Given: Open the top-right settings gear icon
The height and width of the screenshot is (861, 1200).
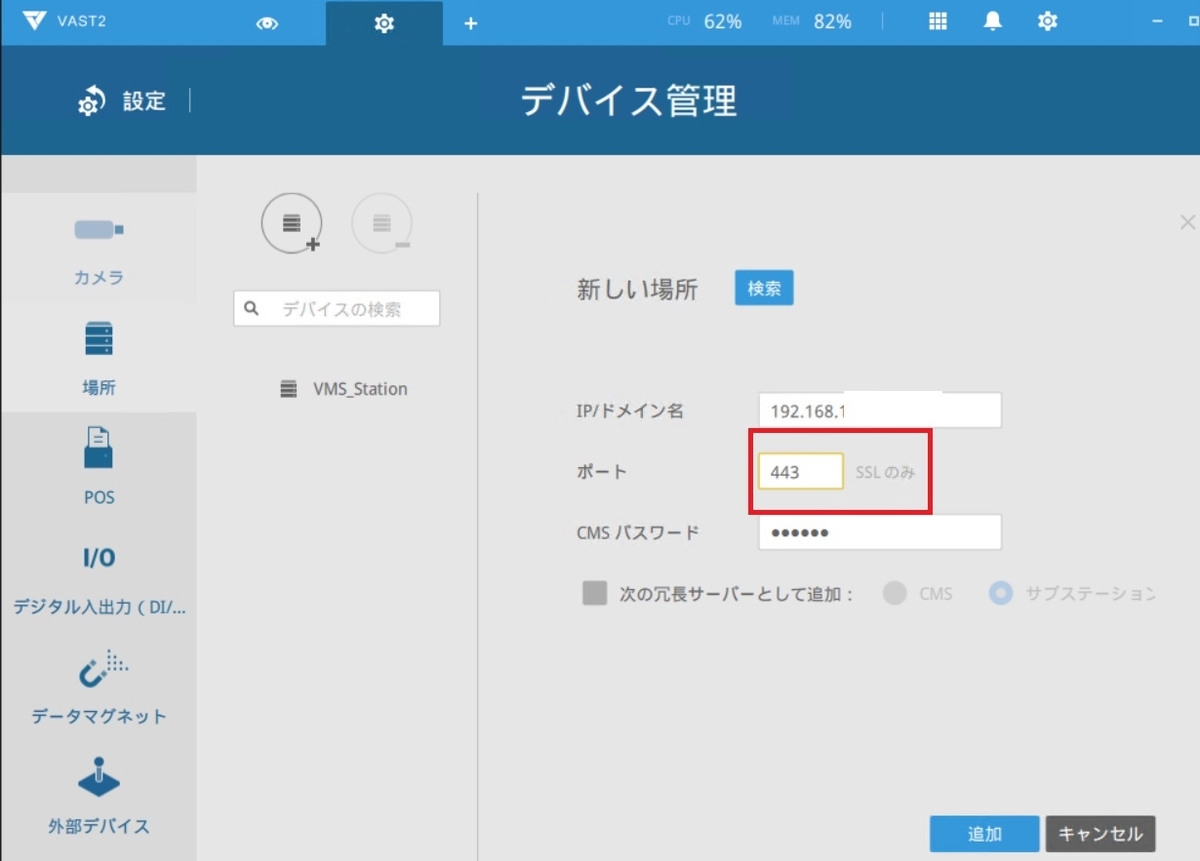Looking at the screenshot, I should pyautogui.click(x=1047, y=21).
